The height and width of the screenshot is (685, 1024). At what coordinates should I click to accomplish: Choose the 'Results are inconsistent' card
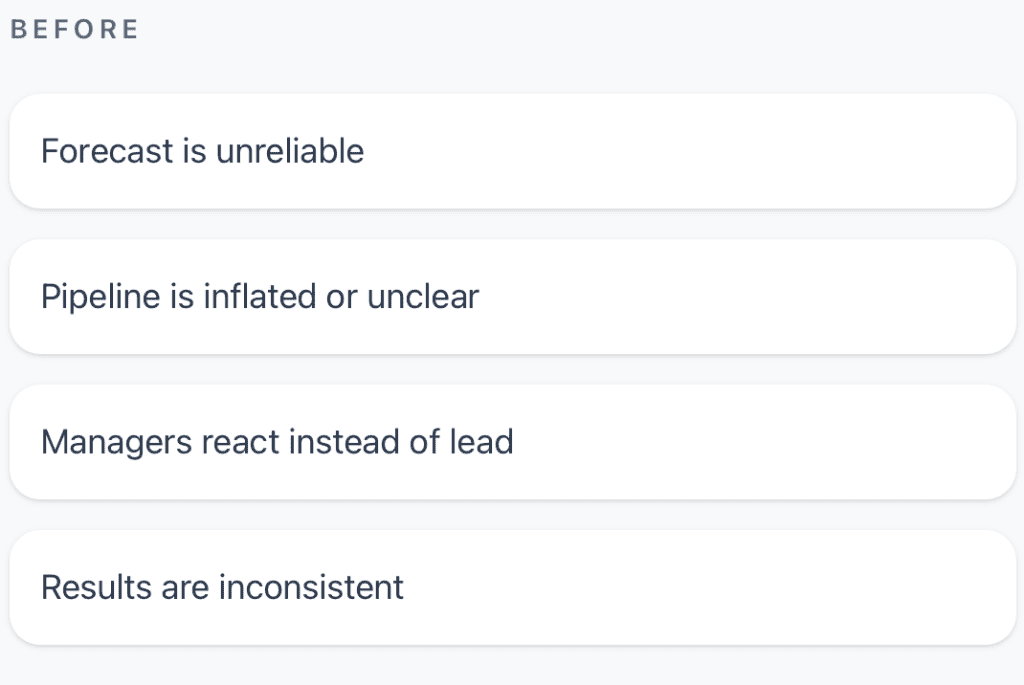click(x=512, y=587)
